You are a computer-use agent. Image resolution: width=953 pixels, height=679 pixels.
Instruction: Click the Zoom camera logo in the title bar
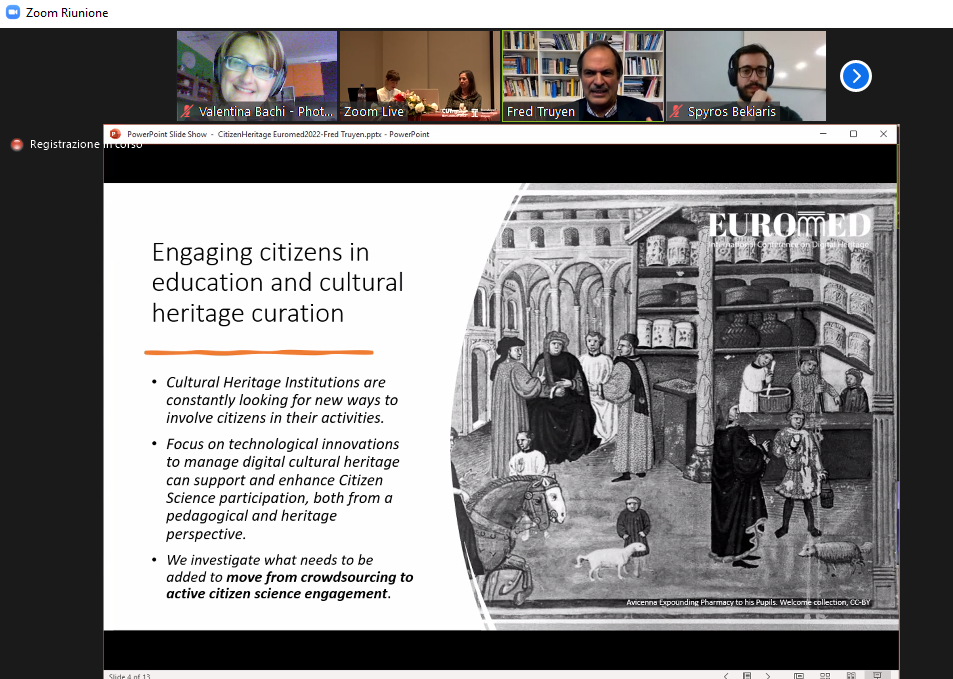point(13,12)
